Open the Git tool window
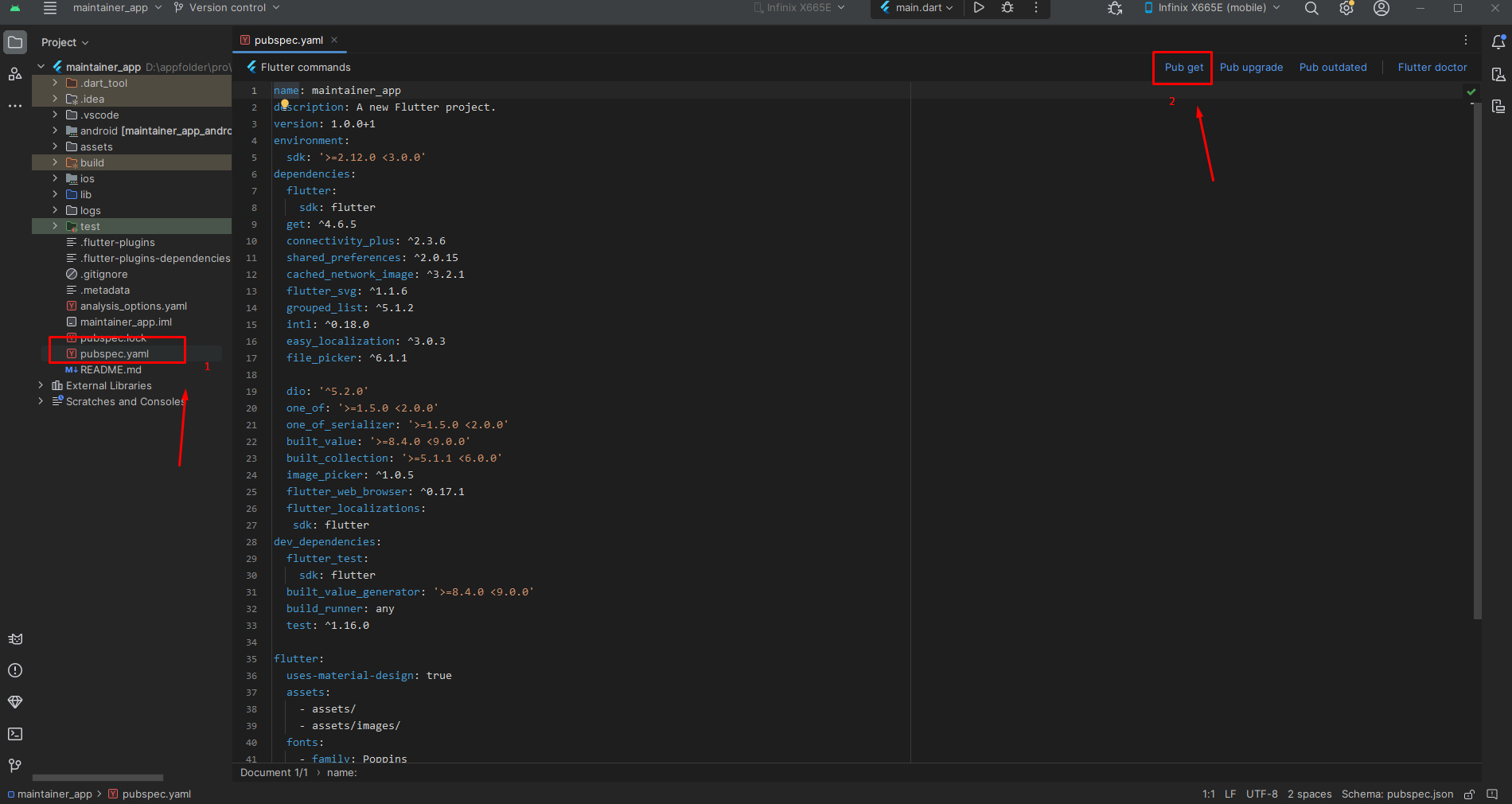 [14, 766]
